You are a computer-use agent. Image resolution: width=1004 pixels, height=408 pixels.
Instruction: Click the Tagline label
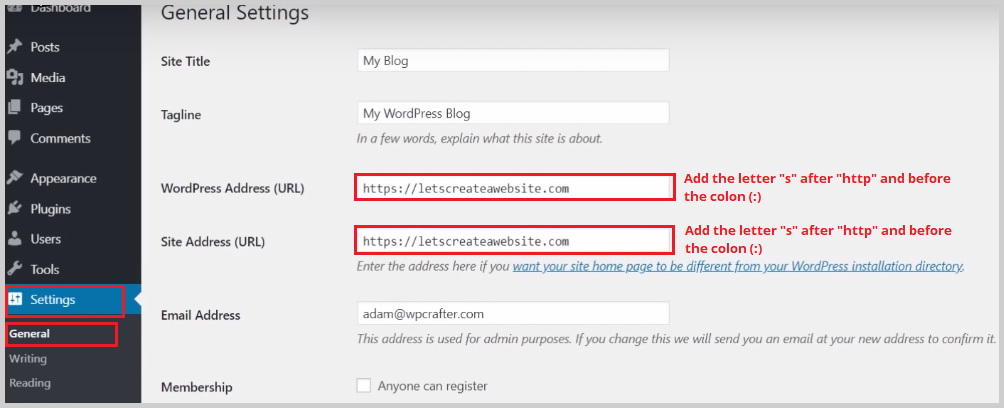coord(181,115)
